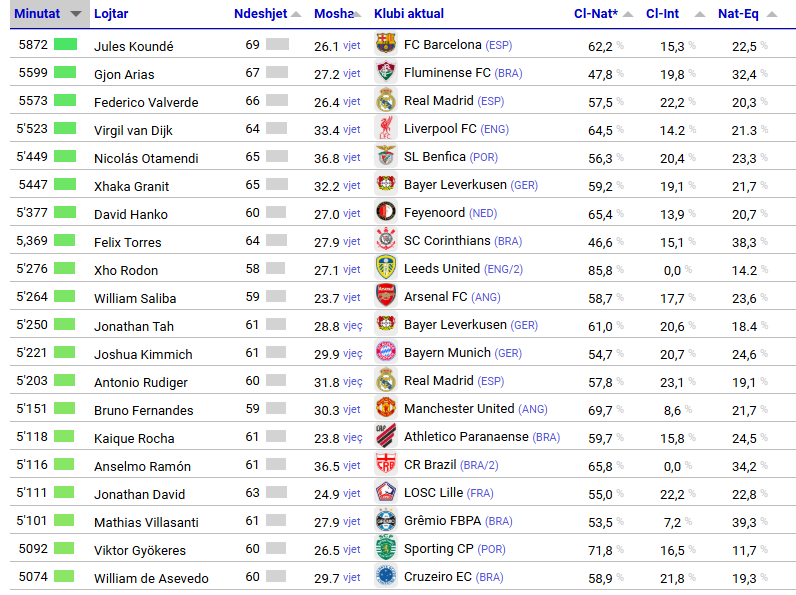Sort by Ndeshjet column using its arrow
The height and width of the screenshot is (595, 796).
(x=297, y=14)
